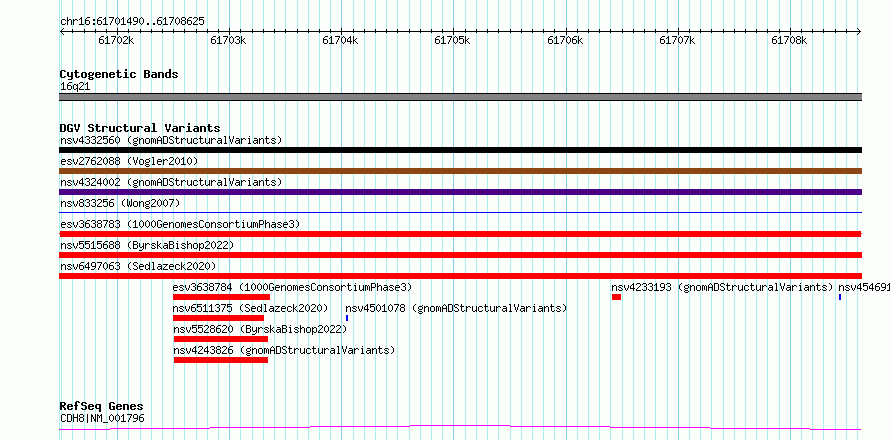The image size is (890, 440).
Task: Click the nsv4243826 short red bar
Action: click(221, 360)
